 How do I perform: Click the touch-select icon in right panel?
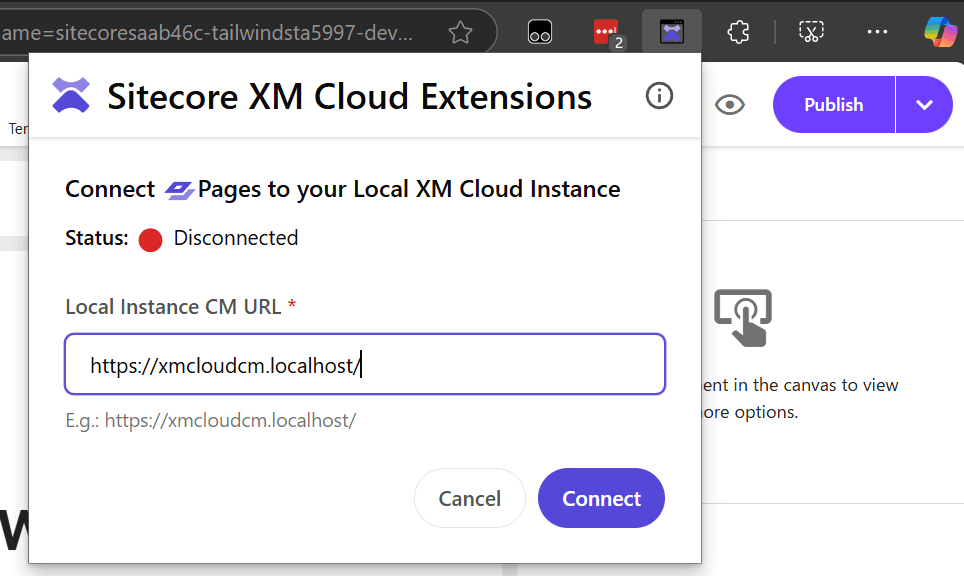coord(742,317)
